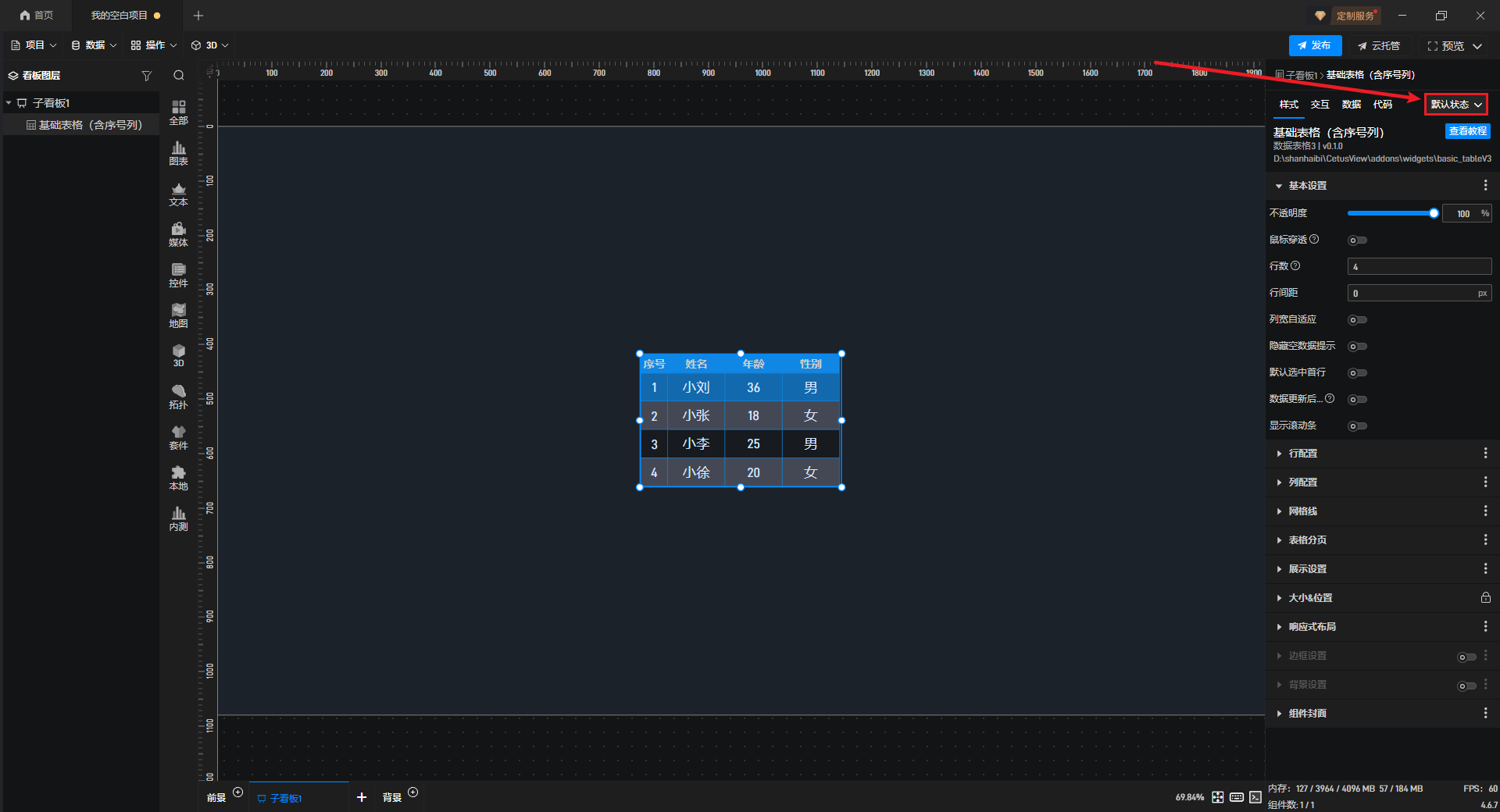Viewport: 1500px width, 812px height.
Task: Click the layer filter funnel icon
Action: pyautogui.click(x=146, y=76)
